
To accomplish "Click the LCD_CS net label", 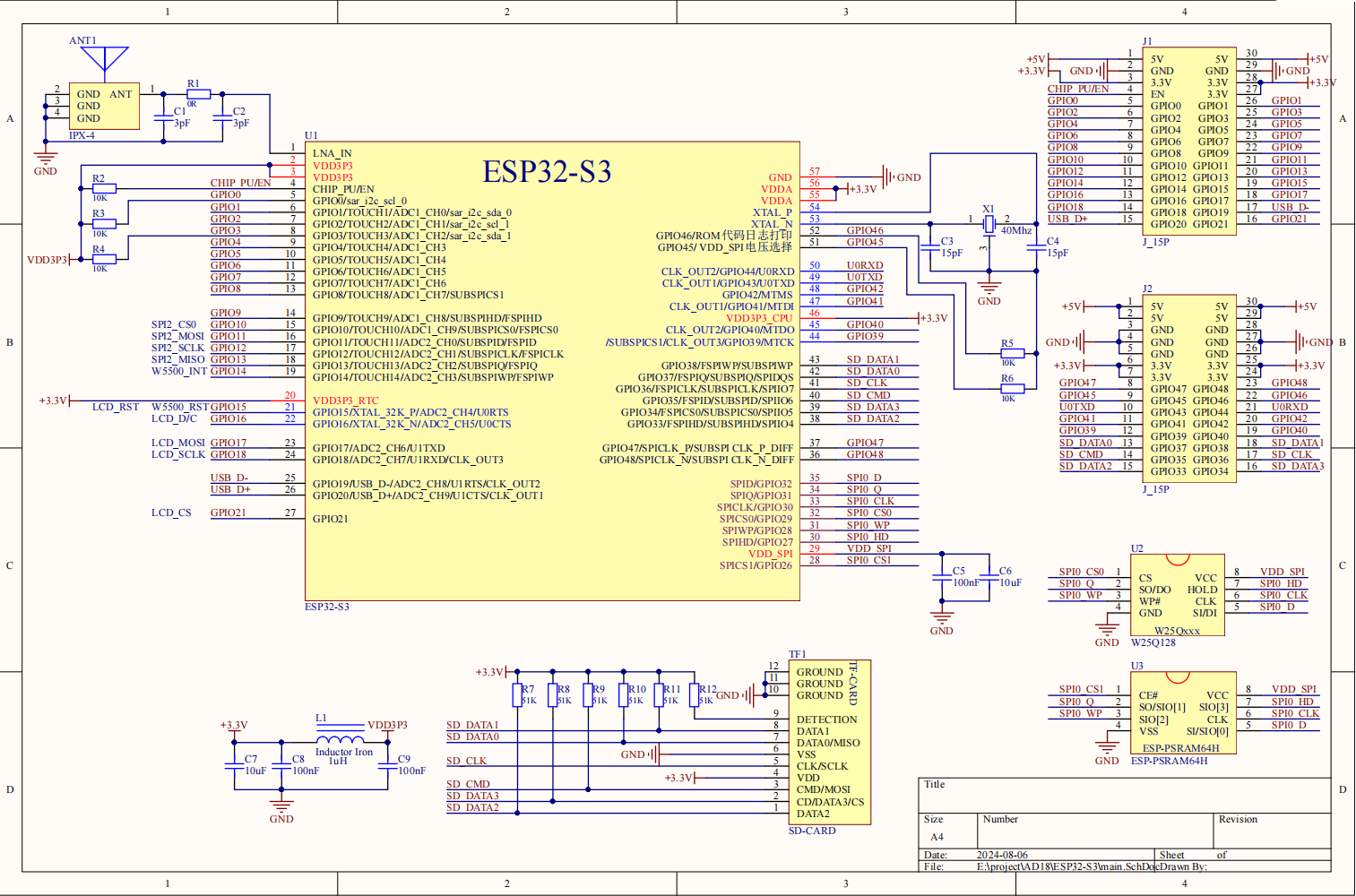I will [171, 513].
